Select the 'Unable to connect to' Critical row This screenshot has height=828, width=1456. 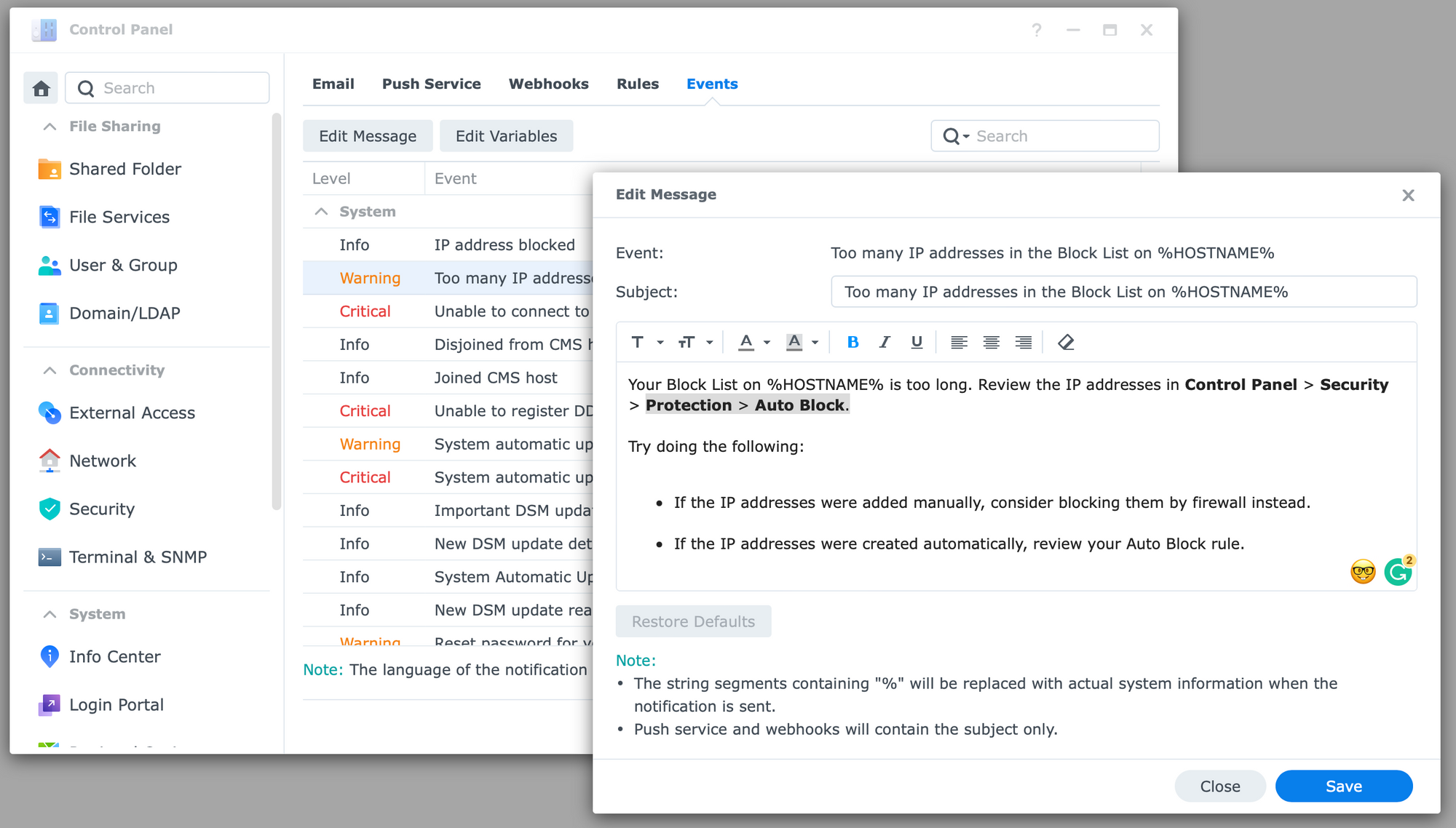(448, 311)
